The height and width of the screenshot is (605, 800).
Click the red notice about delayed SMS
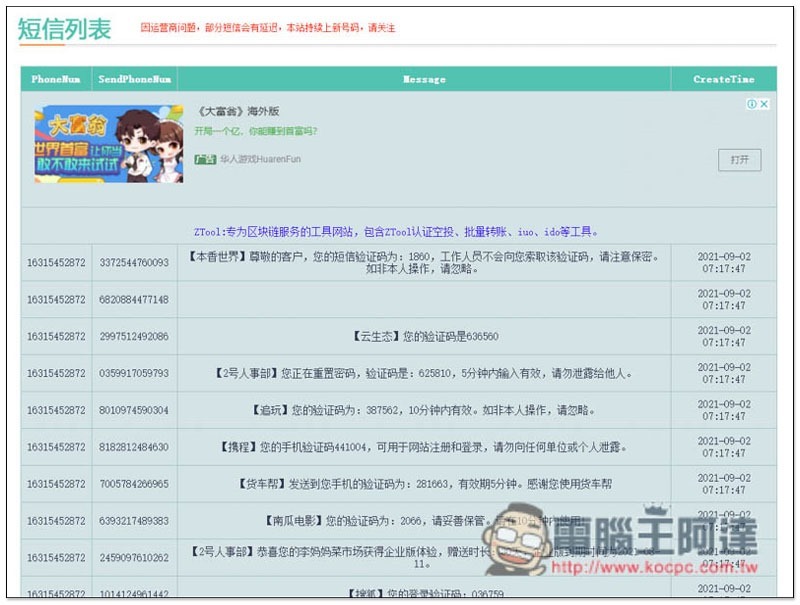[268, 28]
